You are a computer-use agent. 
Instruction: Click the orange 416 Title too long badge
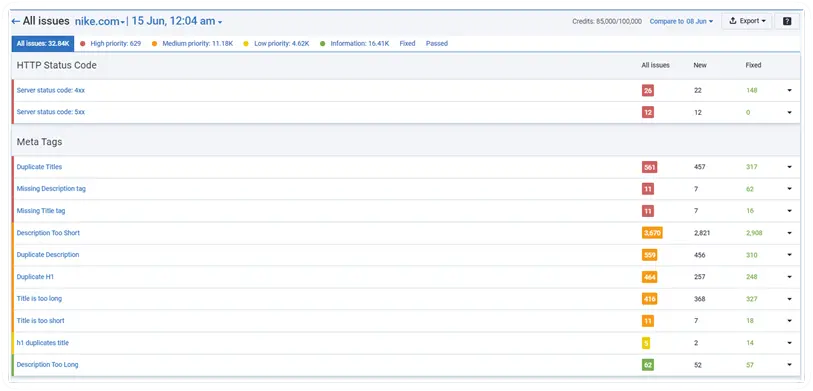[x=650, y=299]
